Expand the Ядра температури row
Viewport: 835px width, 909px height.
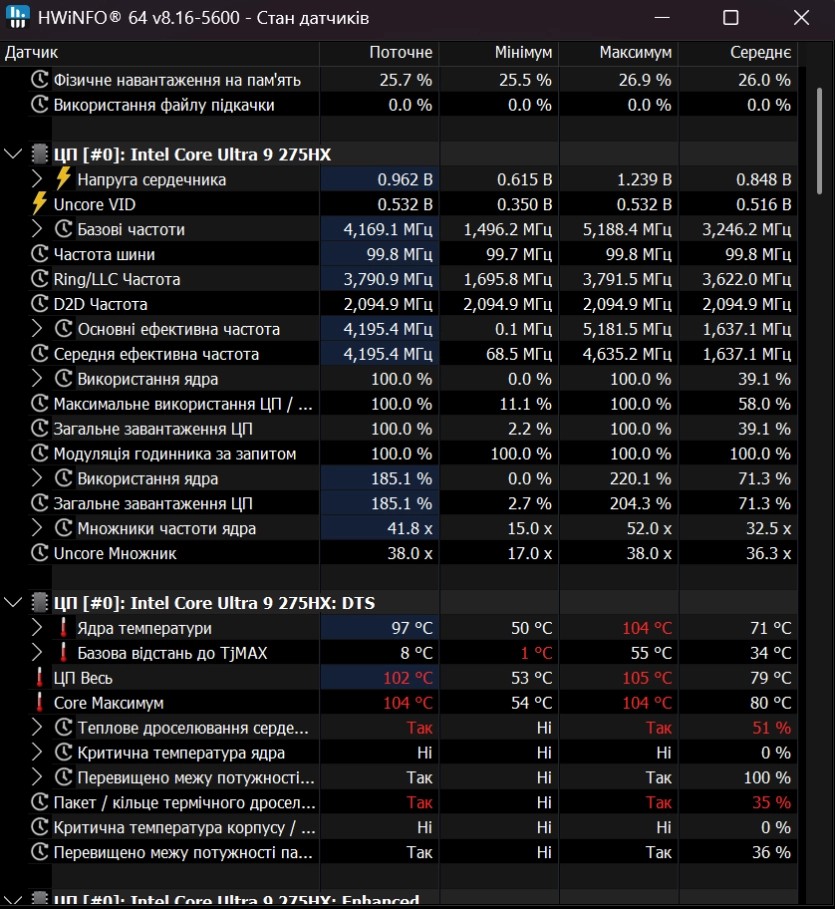(x=38, y=628)
